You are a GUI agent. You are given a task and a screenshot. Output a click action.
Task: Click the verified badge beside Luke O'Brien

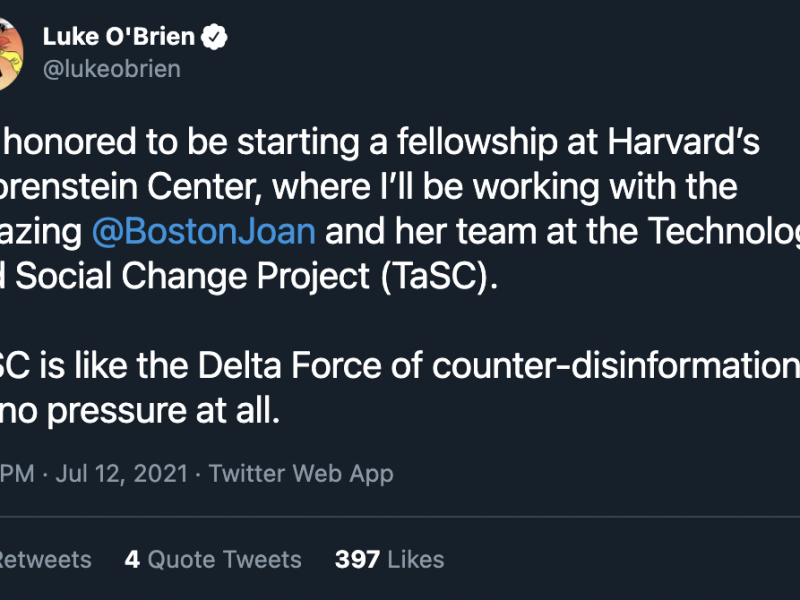click(215, 38)
